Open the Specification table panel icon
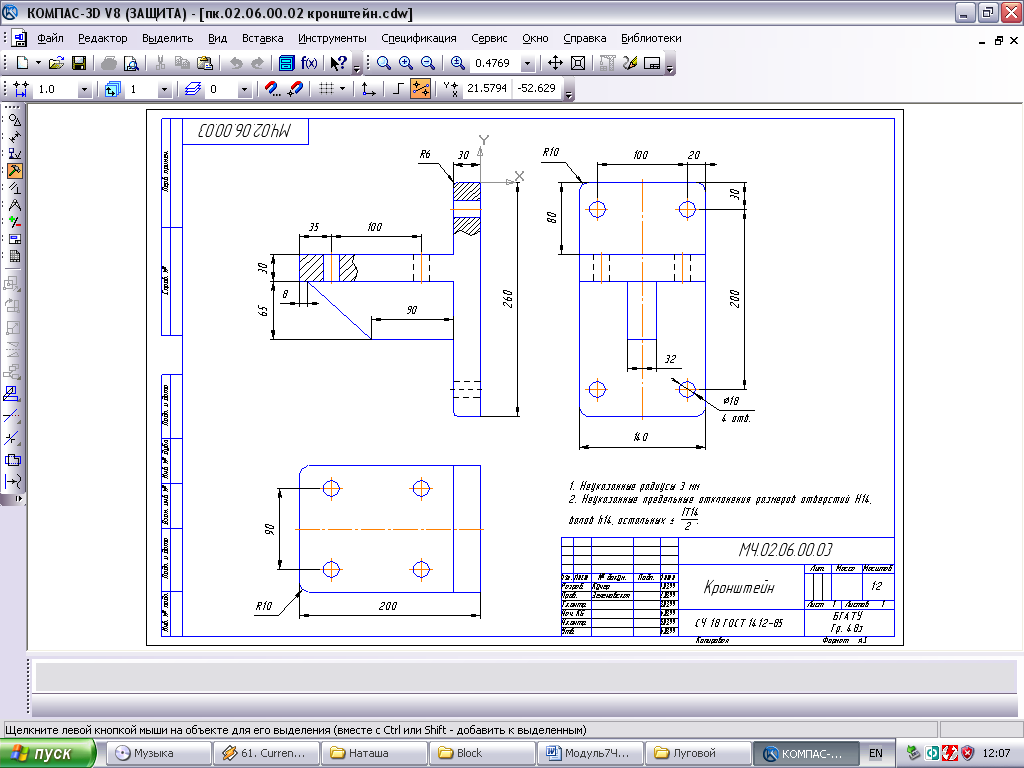 coord(14,256)
